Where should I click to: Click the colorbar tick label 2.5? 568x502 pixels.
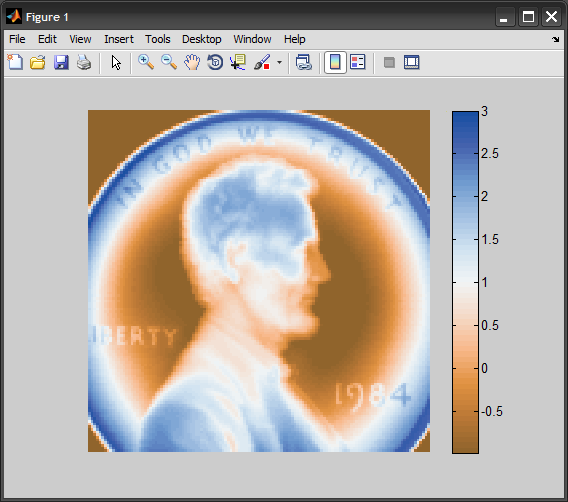click(490, 154)
